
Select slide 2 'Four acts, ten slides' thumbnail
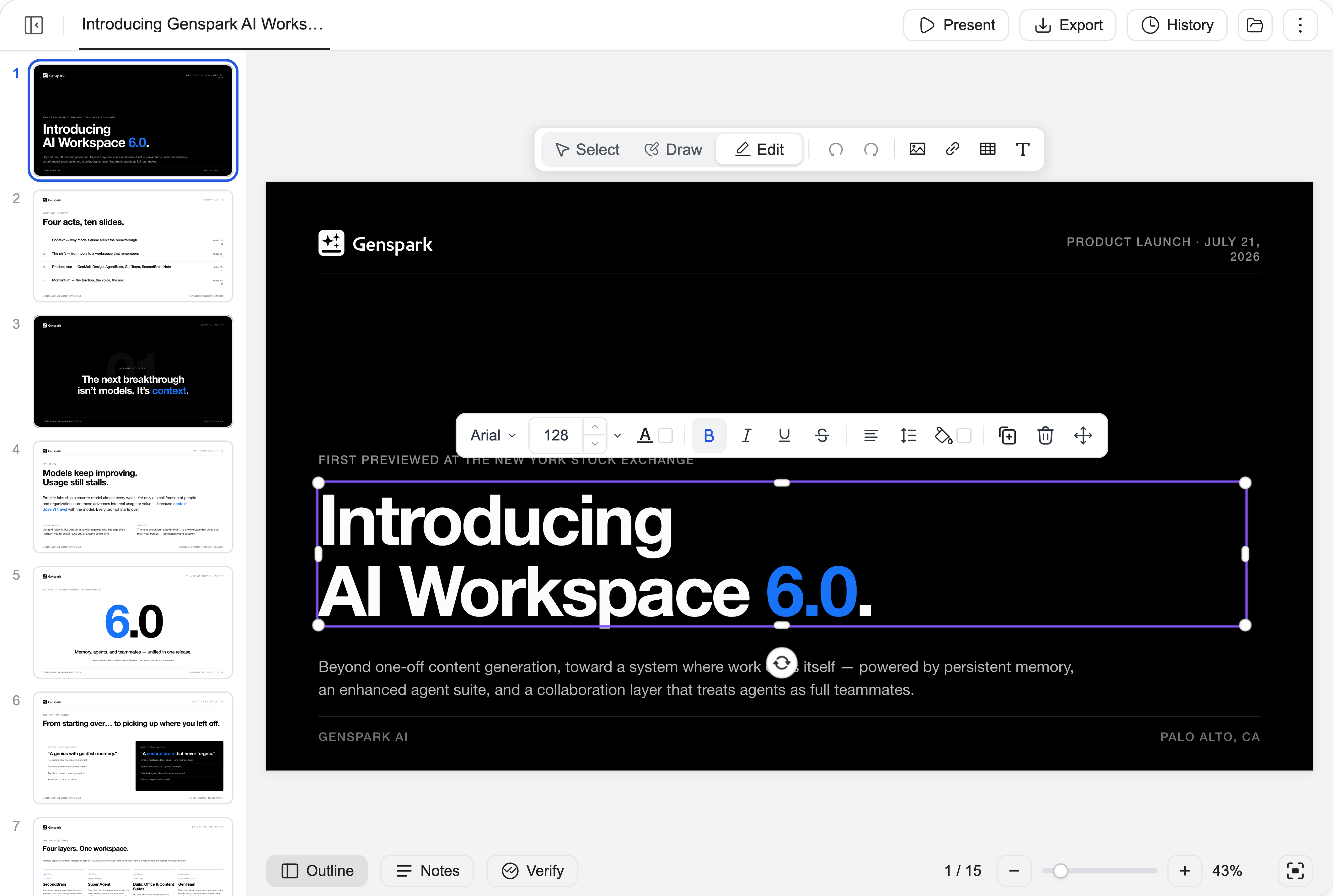pos(133,246)
